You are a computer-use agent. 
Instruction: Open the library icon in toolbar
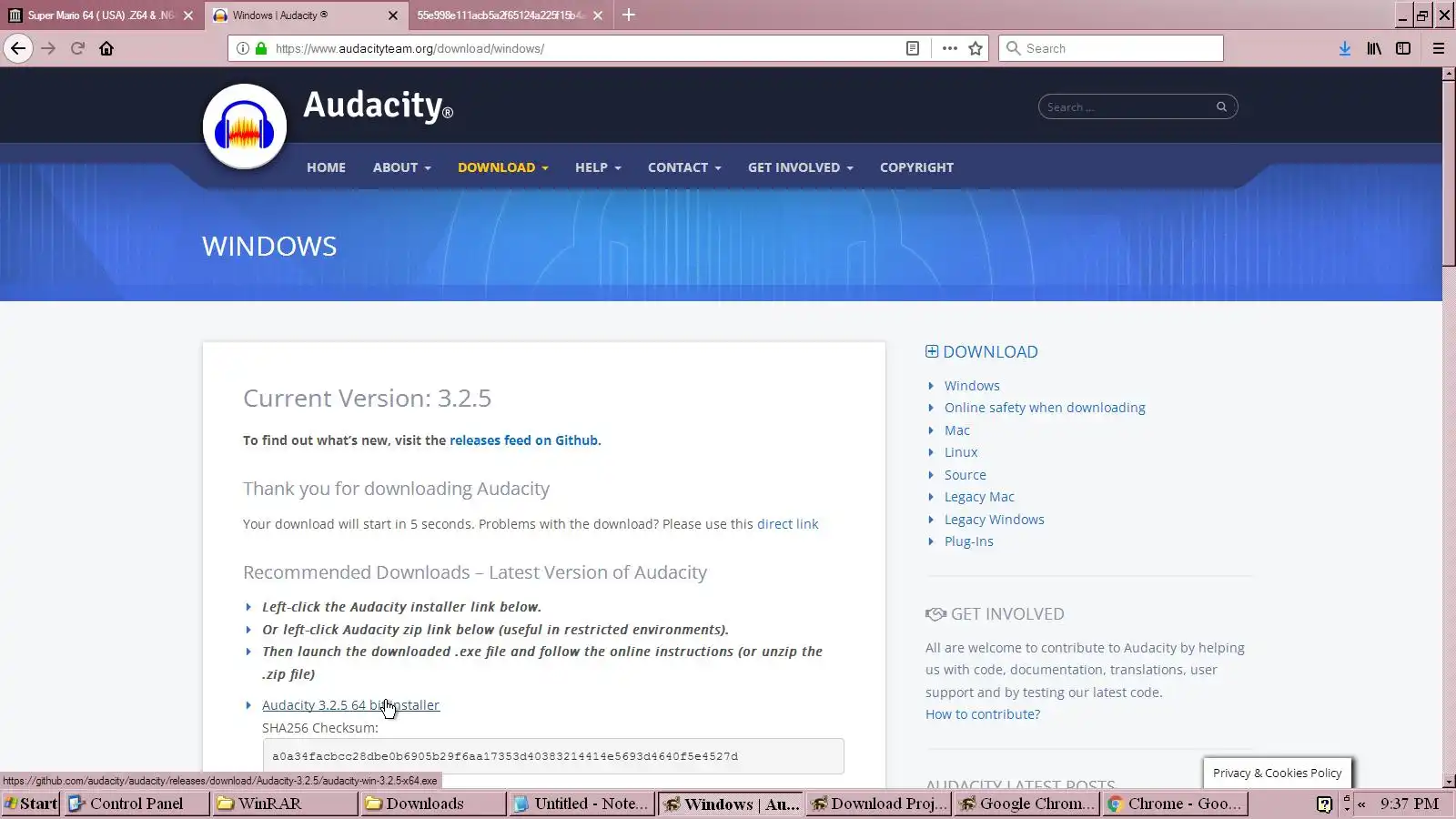coord(1374,48)
